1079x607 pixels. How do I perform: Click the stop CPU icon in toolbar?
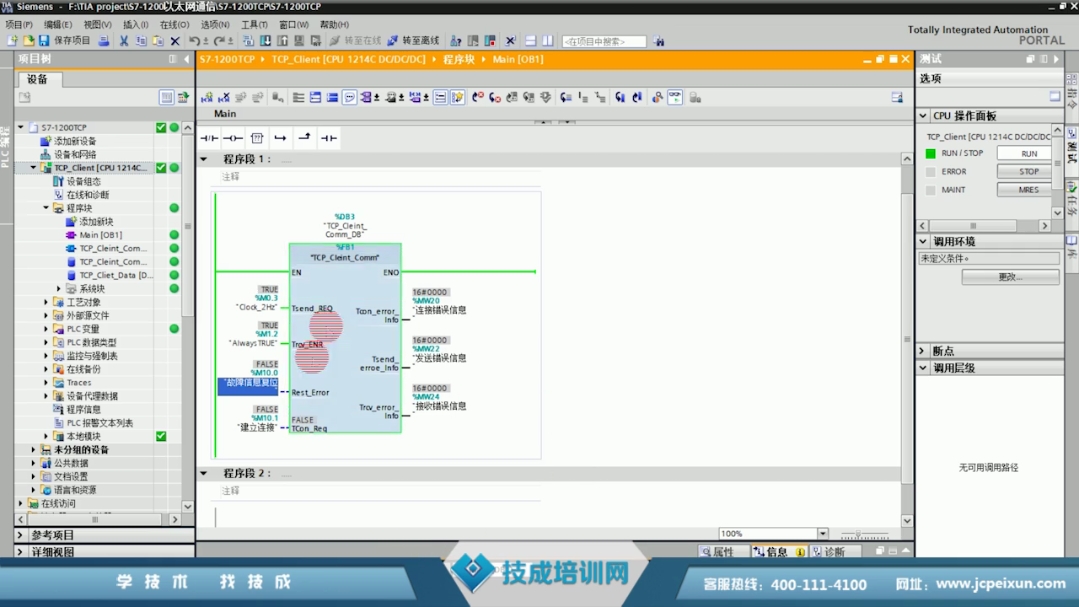(490, 41)
